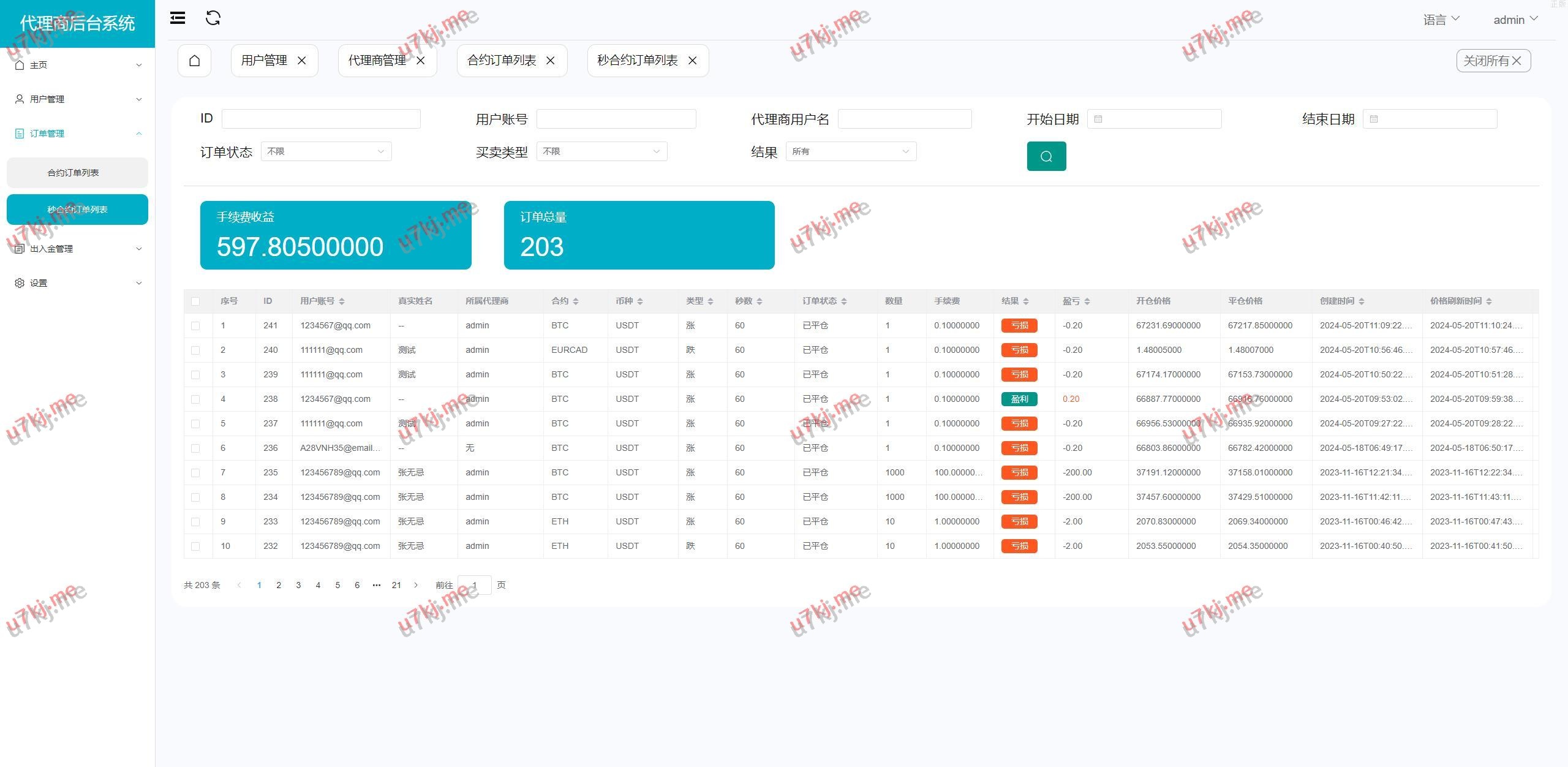The width and height of the screenshot is (1568, 767).
Task: Go to page 3 in the pagination
Action: coord(298,585)
